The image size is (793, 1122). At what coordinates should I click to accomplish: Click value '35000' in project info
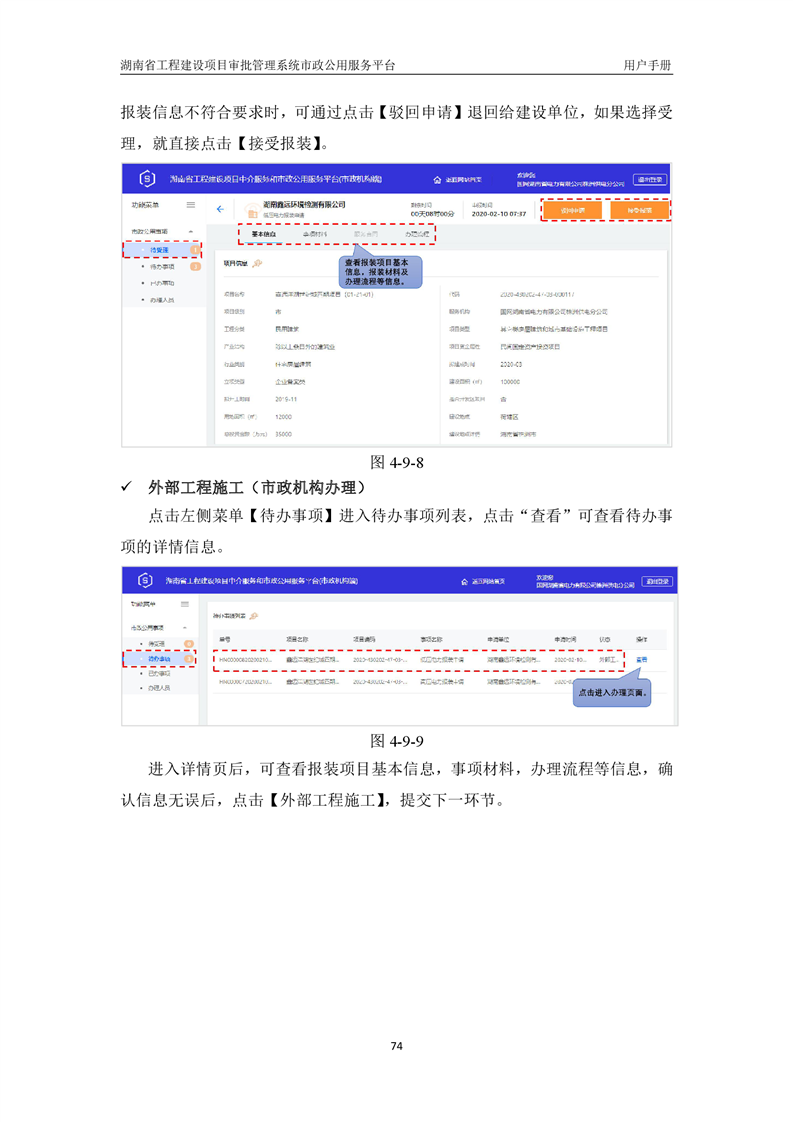pos(283,434)
